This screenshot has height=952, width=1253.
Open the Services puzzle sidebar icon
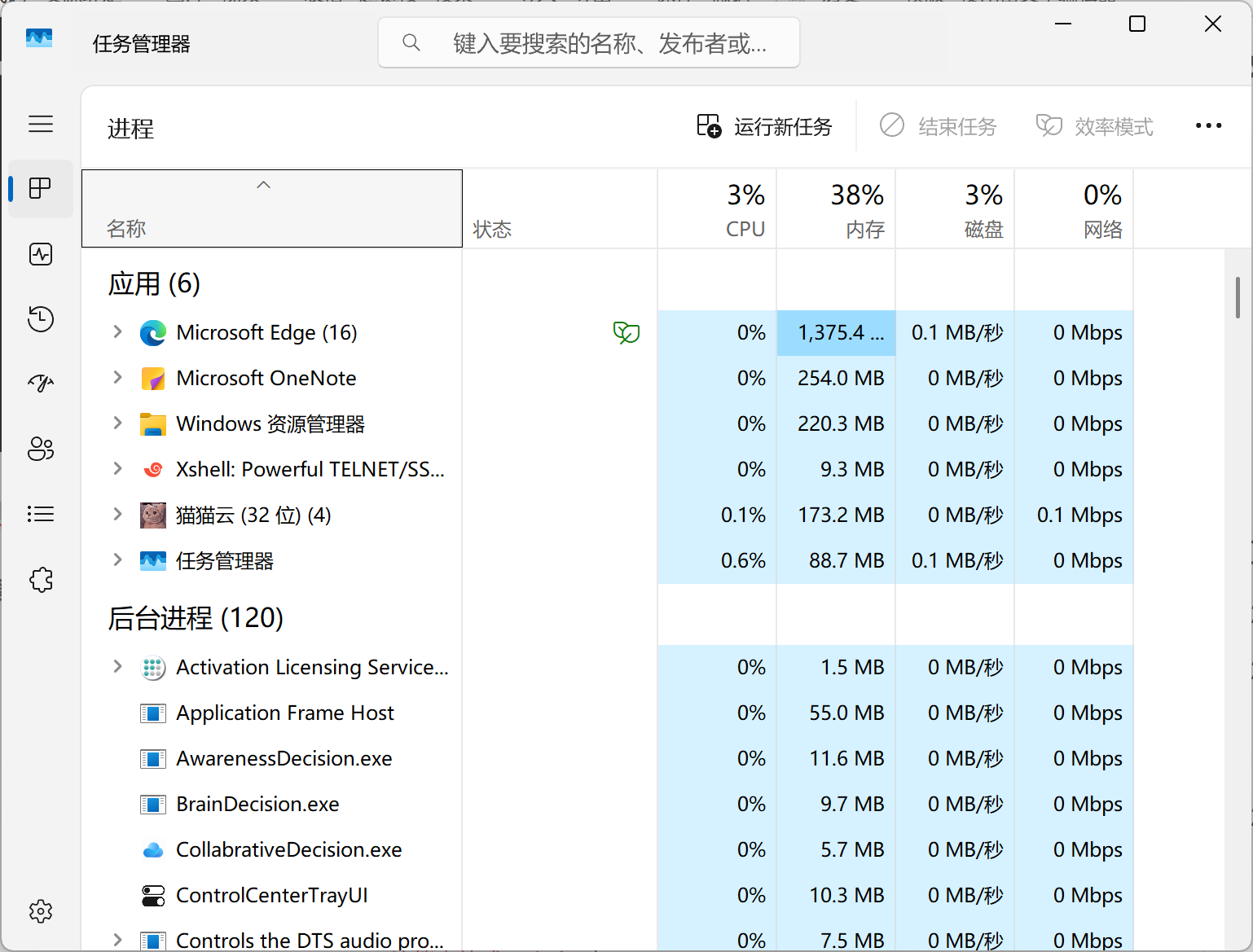[x=41, y=580]
